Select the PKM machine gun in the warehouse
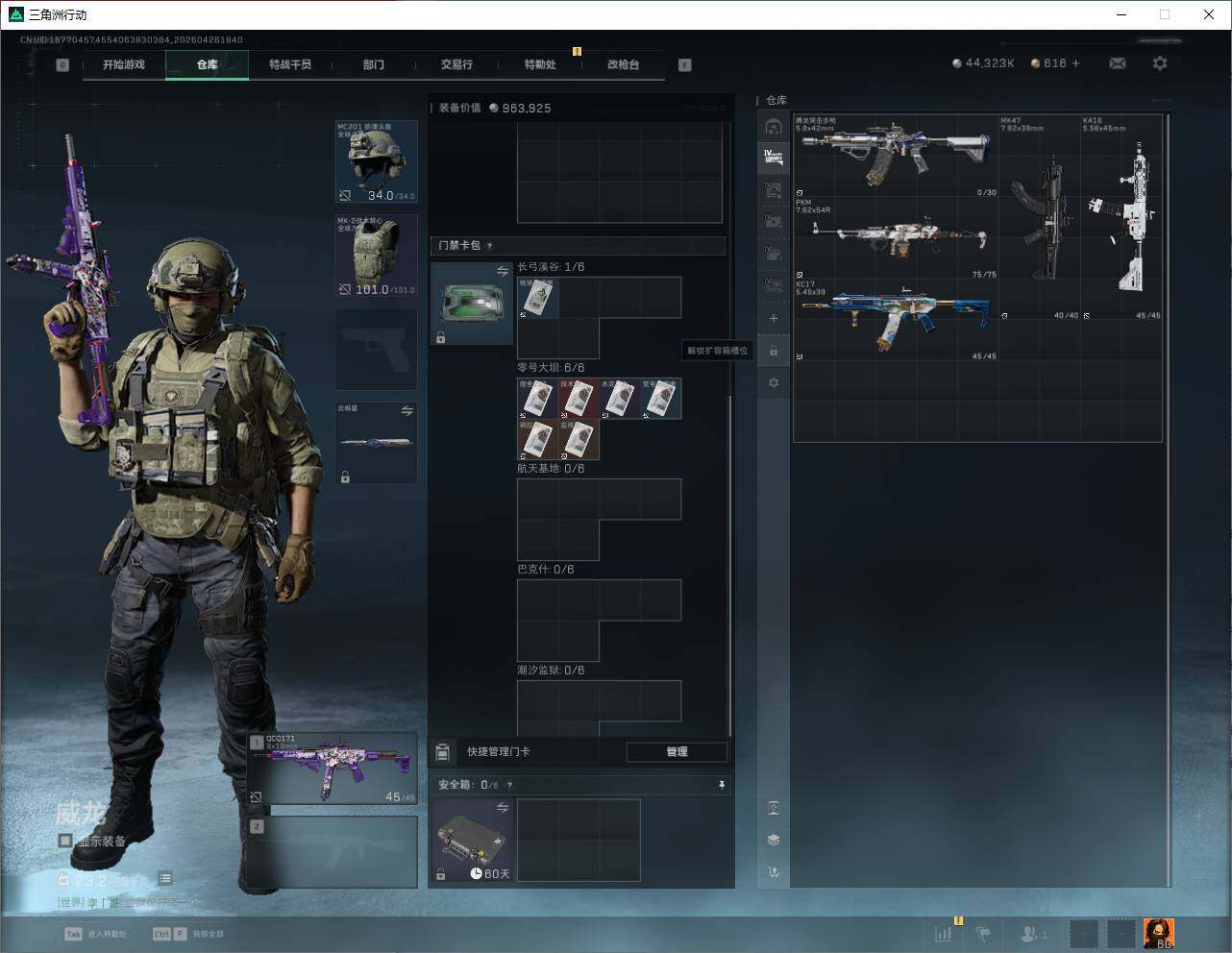The image size is (1232, 953). [x=897, y=238]
